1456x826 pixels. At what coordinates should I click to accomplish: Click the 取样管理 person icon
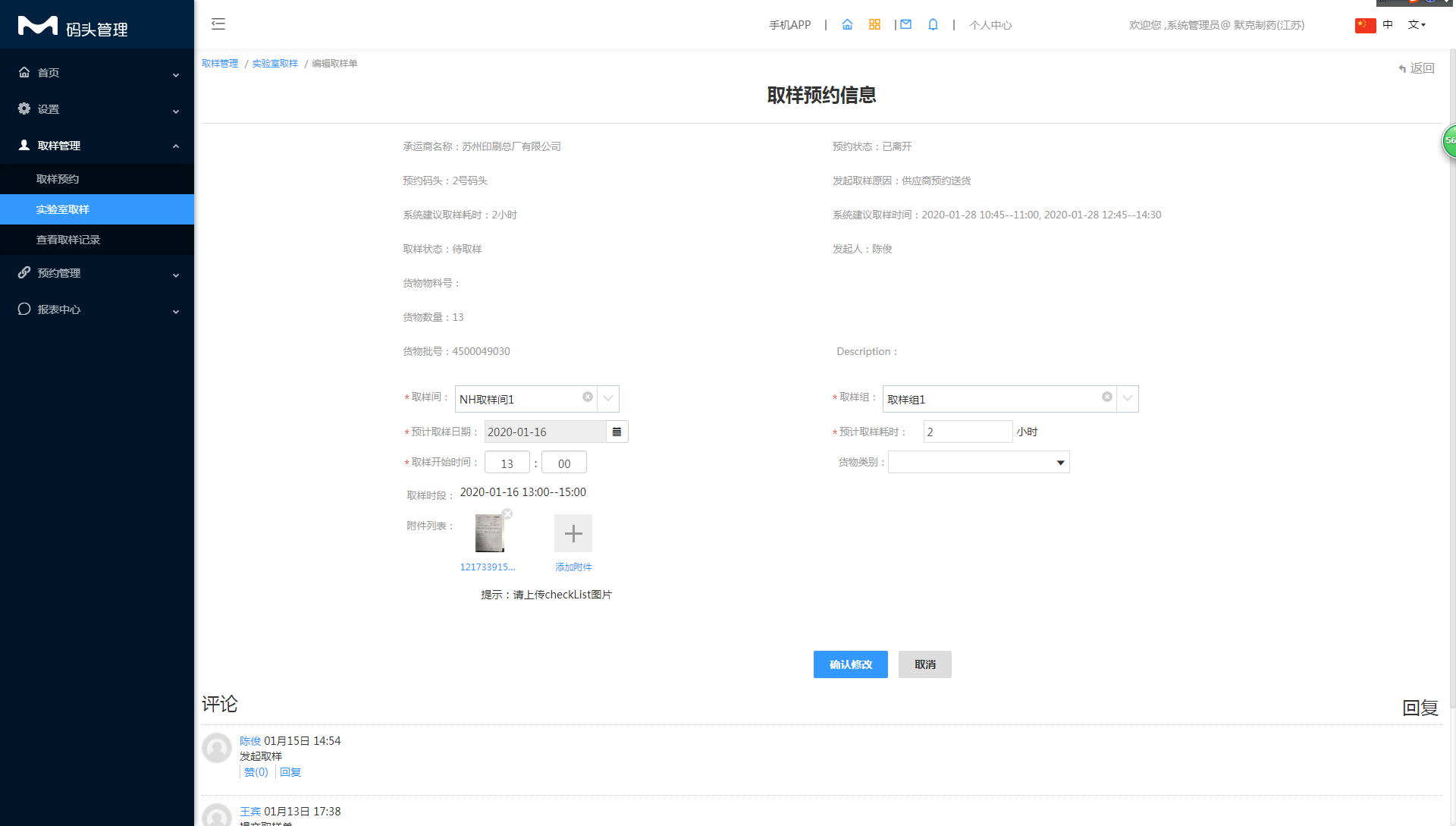[24, 145]
